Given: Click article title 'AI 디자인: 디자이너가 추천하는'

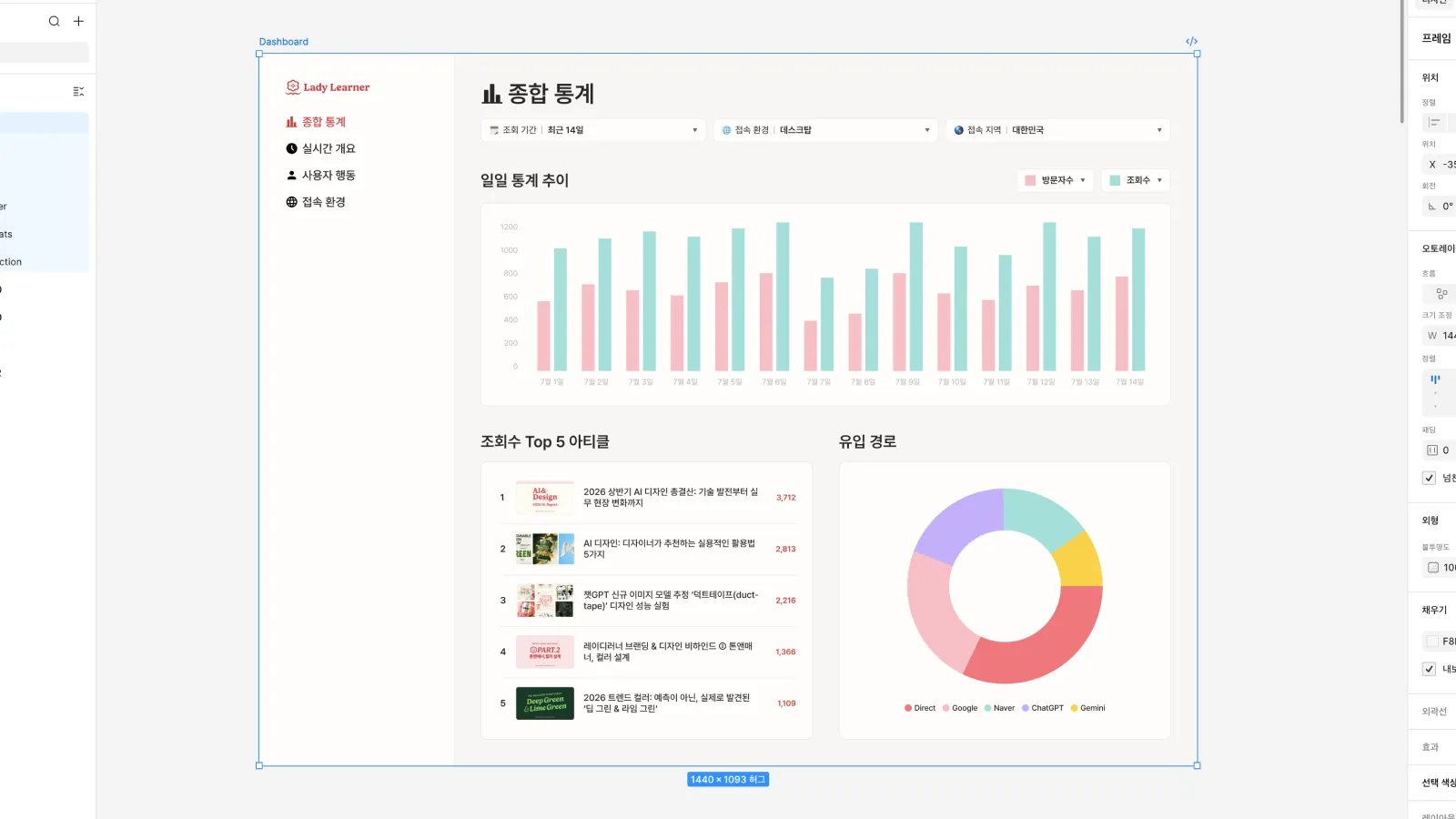Looking at the screenshot, I should tap(669, 549).
